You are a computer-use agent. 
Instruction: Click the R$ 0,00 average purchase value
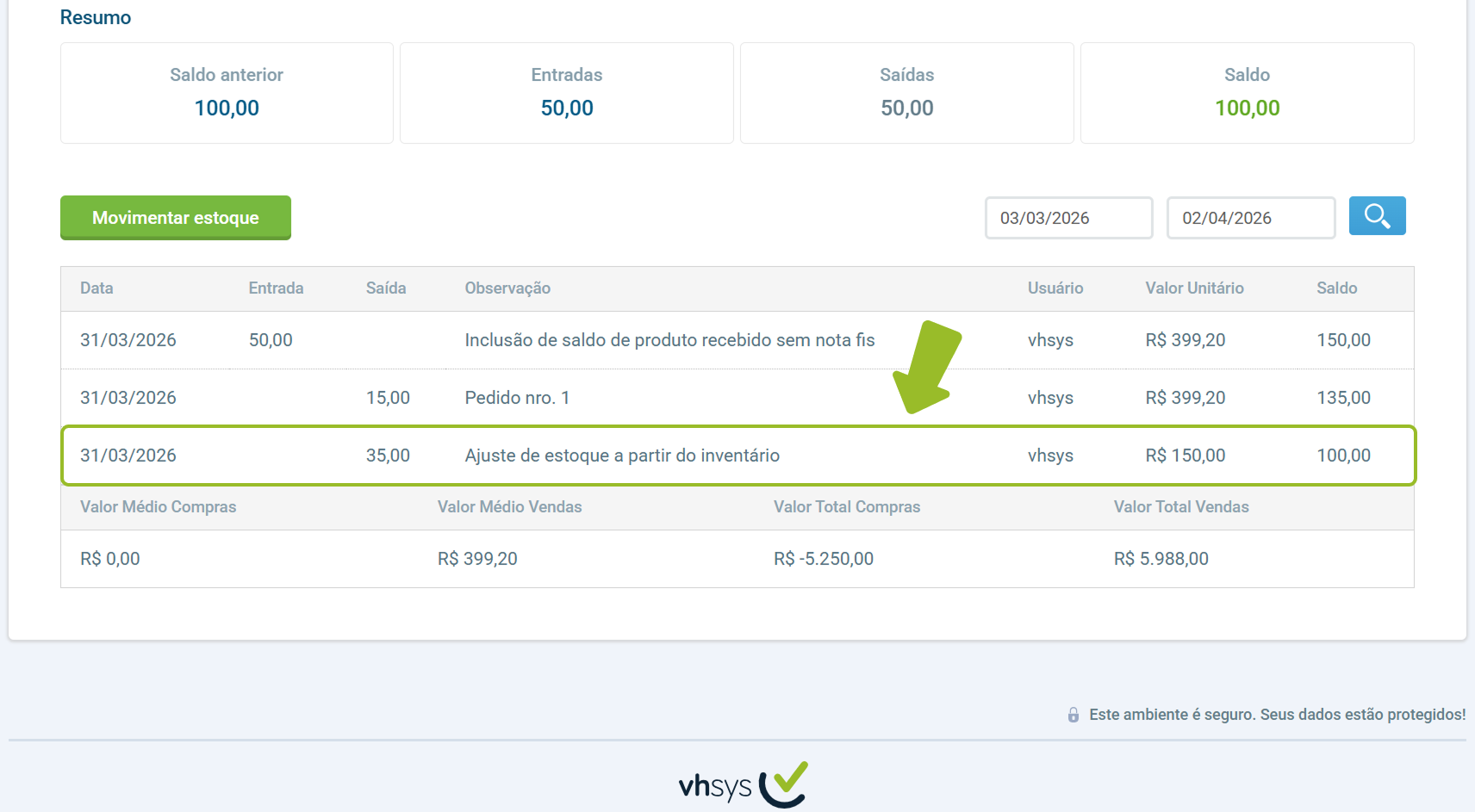click(110, 559)
